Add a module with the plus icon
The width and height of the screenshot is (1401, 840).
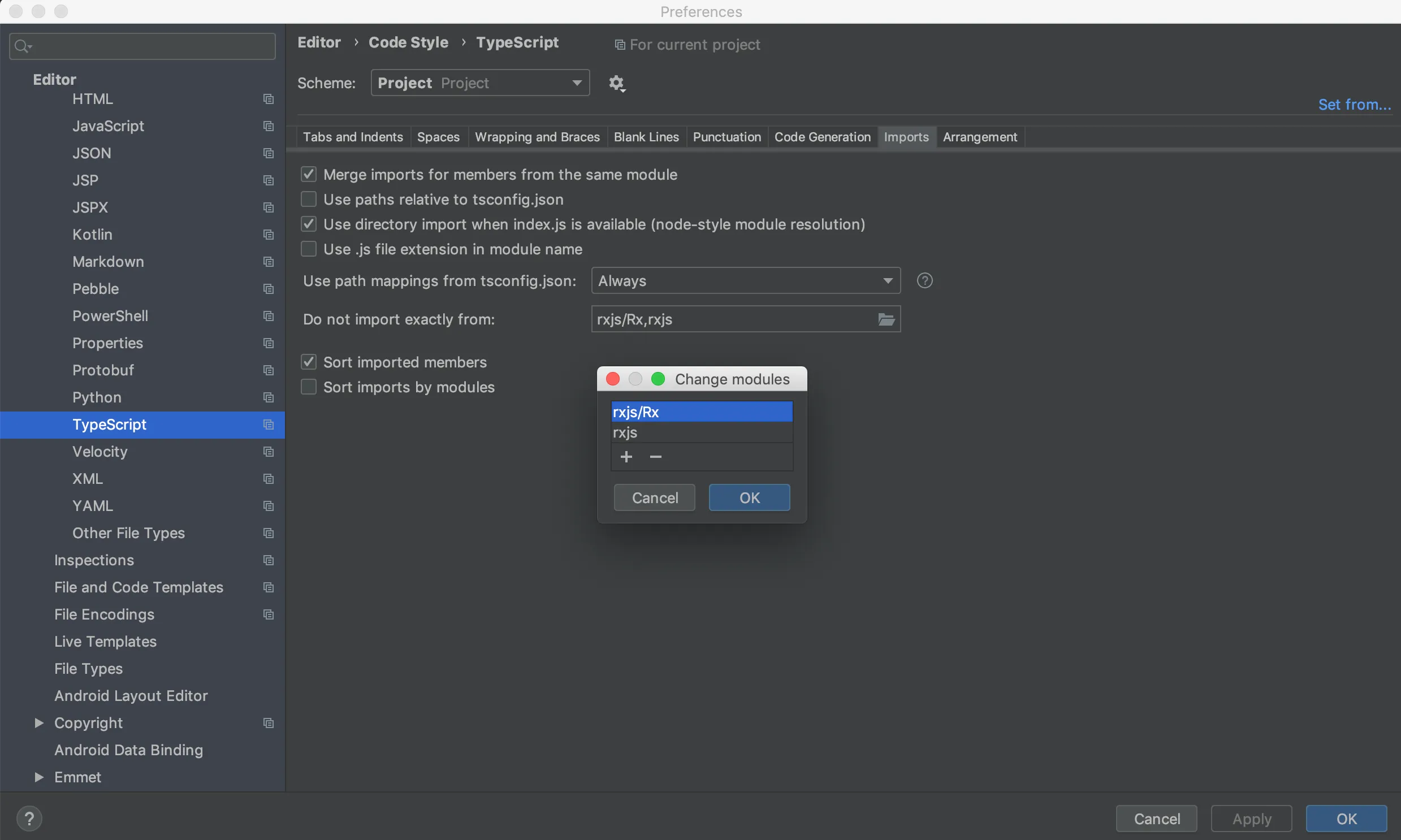(626, 457)
